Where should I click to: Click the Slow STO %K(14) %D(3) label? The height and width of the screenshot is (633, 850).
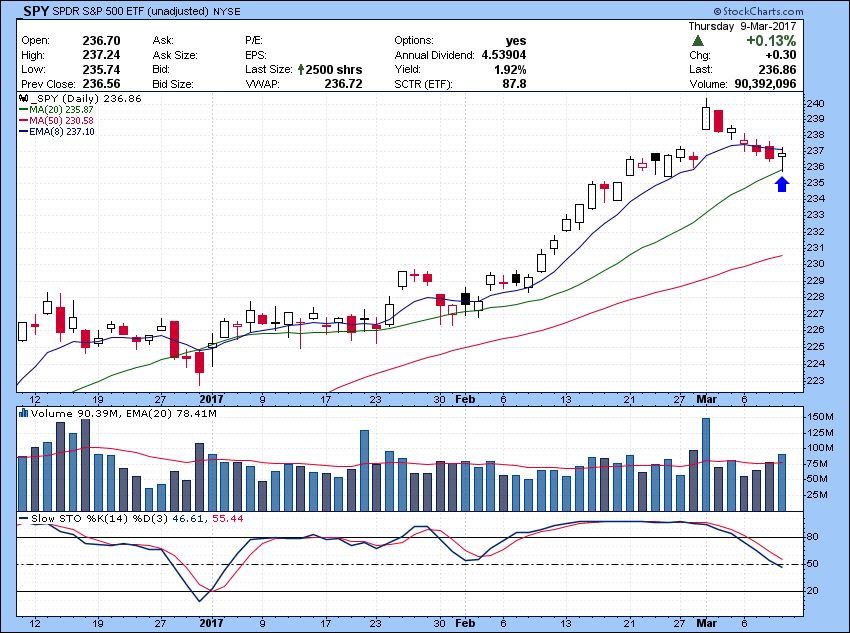pyautogui.click(x=100, y=519)
